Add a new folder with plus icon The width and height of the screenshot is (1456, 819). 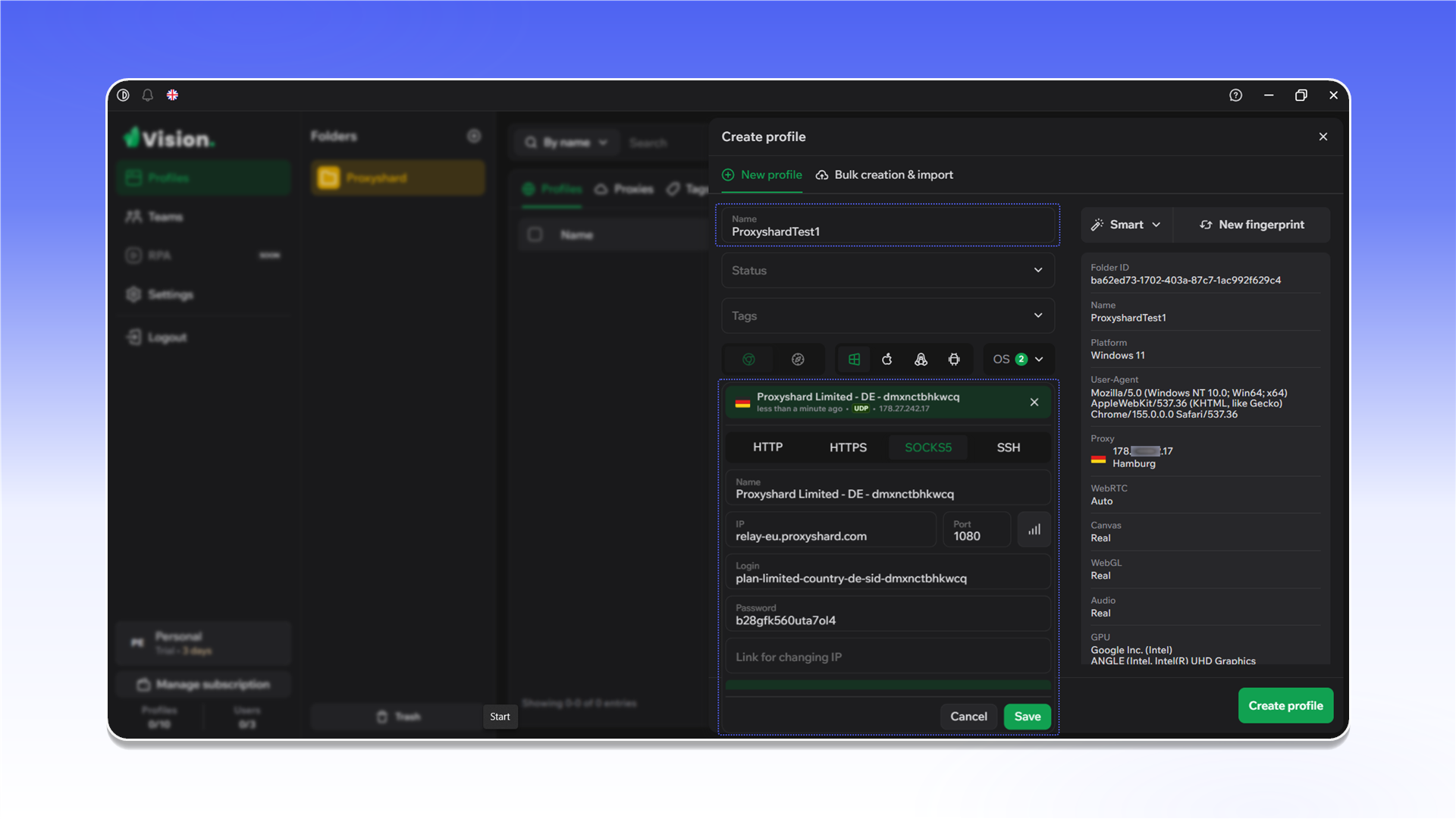[474, 136]
